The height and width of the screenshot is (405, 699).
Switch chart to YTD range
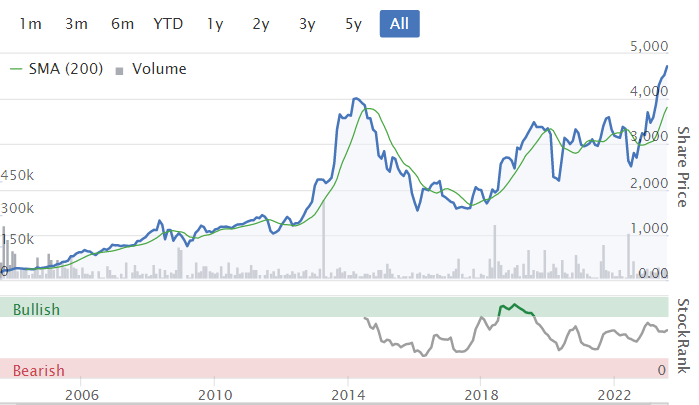[168, 24]
